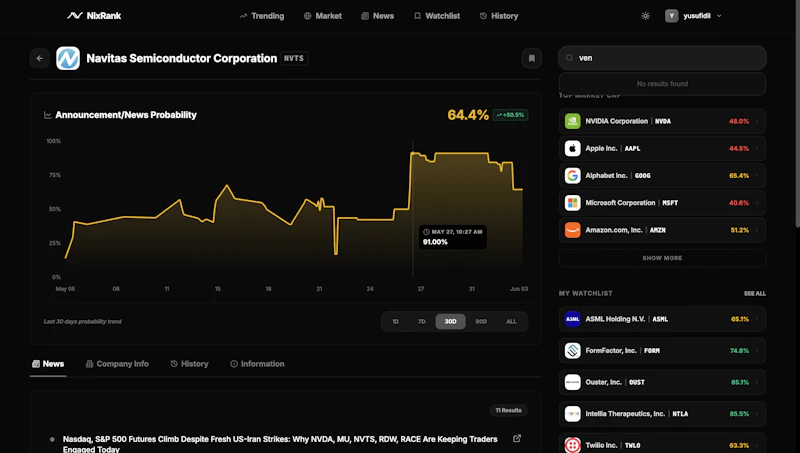Open Amazon.com, Inc. AMZN row
Screen dimensions: 800x453
662,230
